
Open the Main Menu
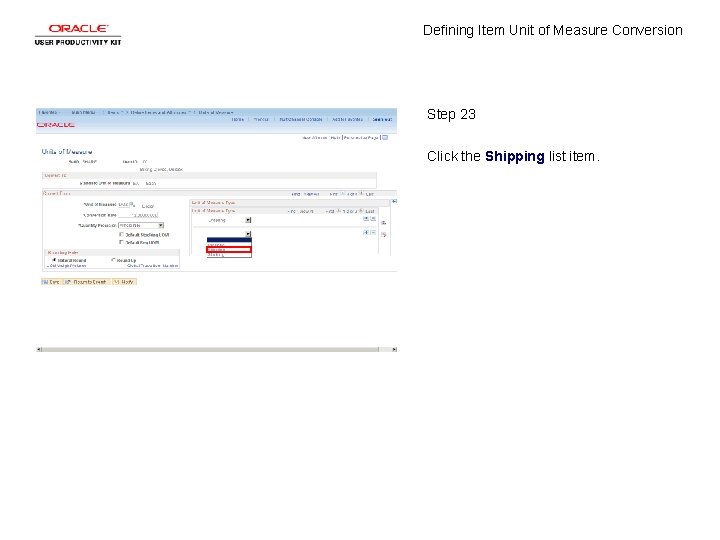coord(84,112)
